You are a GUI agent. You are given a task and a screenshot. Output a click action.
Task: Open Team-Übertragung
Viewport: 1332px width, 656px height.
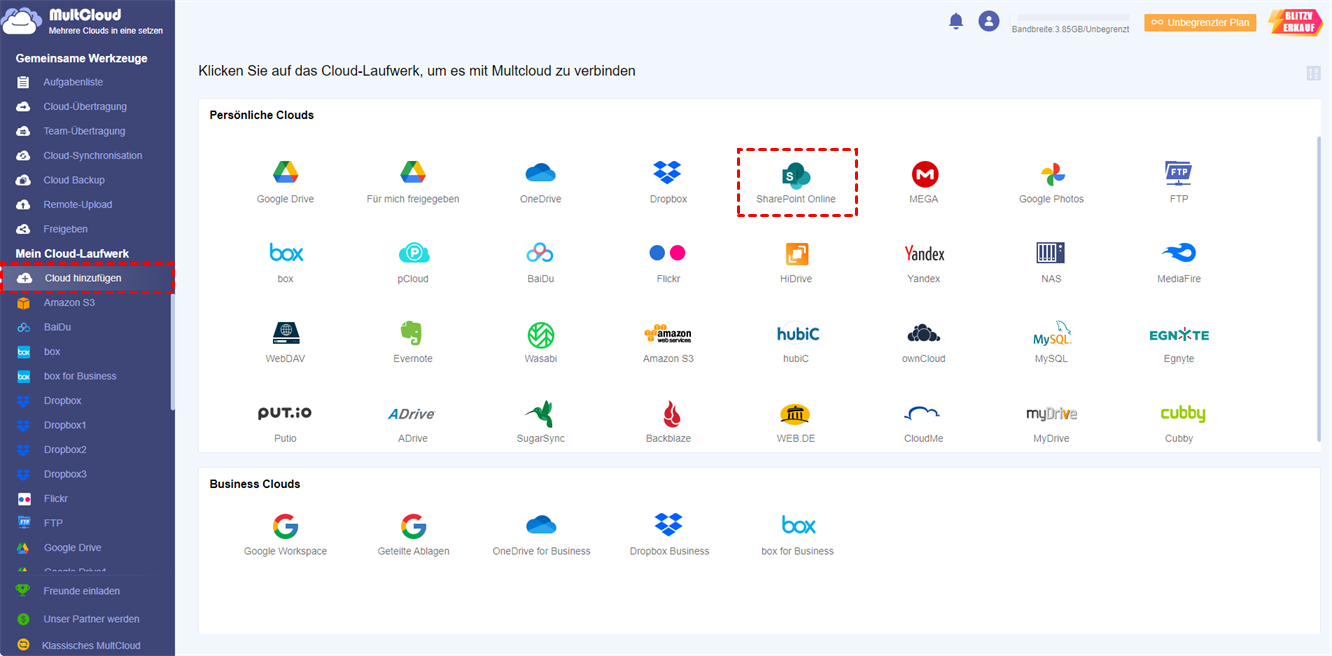coord(84,131)
